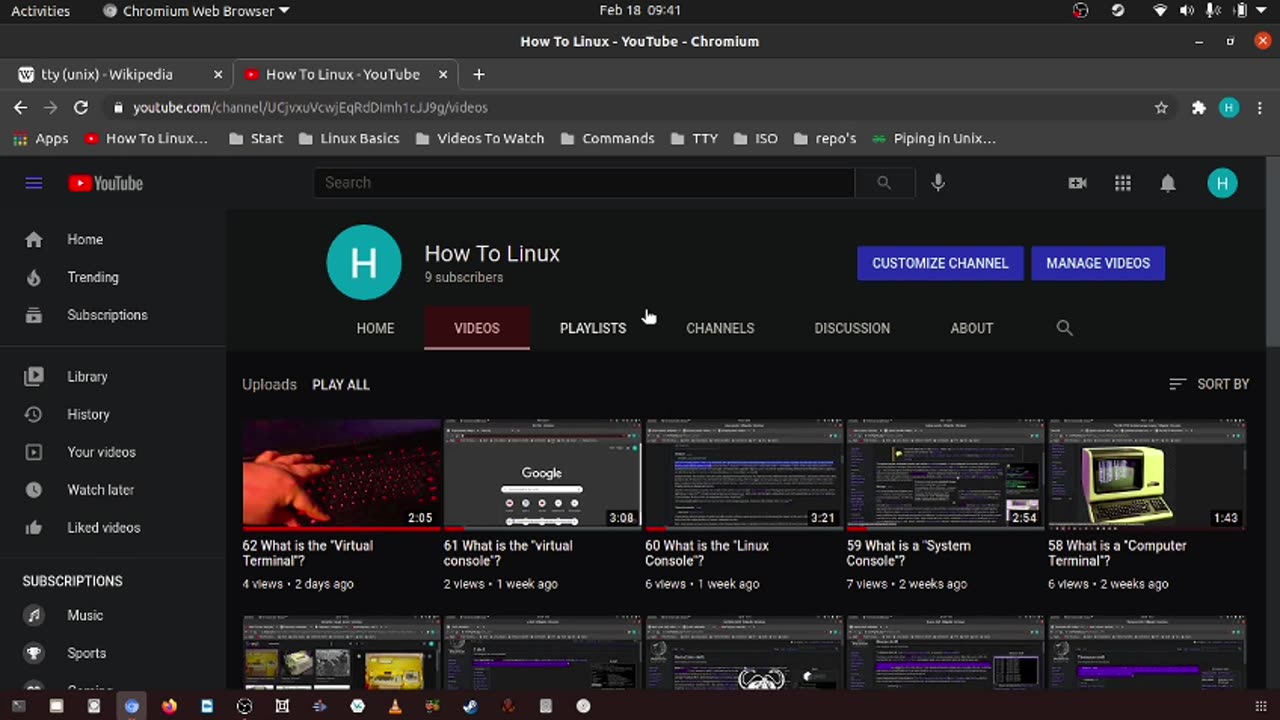The width and height of the screenshot is (1280, 720).
Task: Open video thumbnail 58 Computer Terminal
Action: 1148,473
